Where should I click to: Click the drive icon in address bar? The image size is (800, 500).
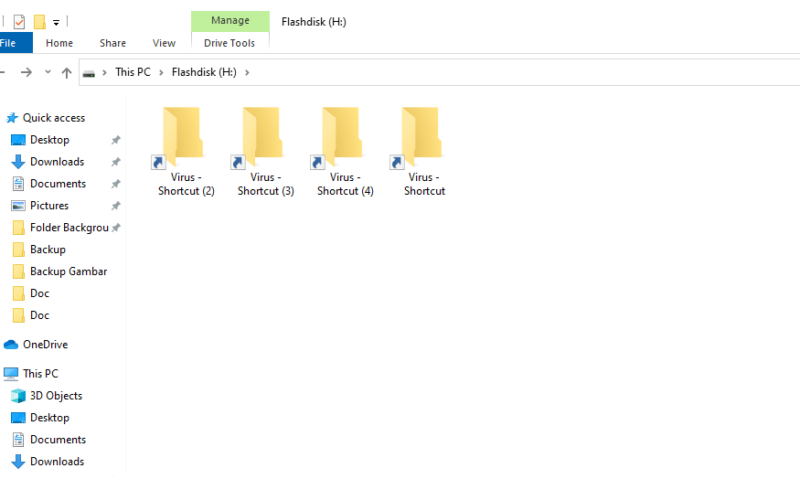89,73
